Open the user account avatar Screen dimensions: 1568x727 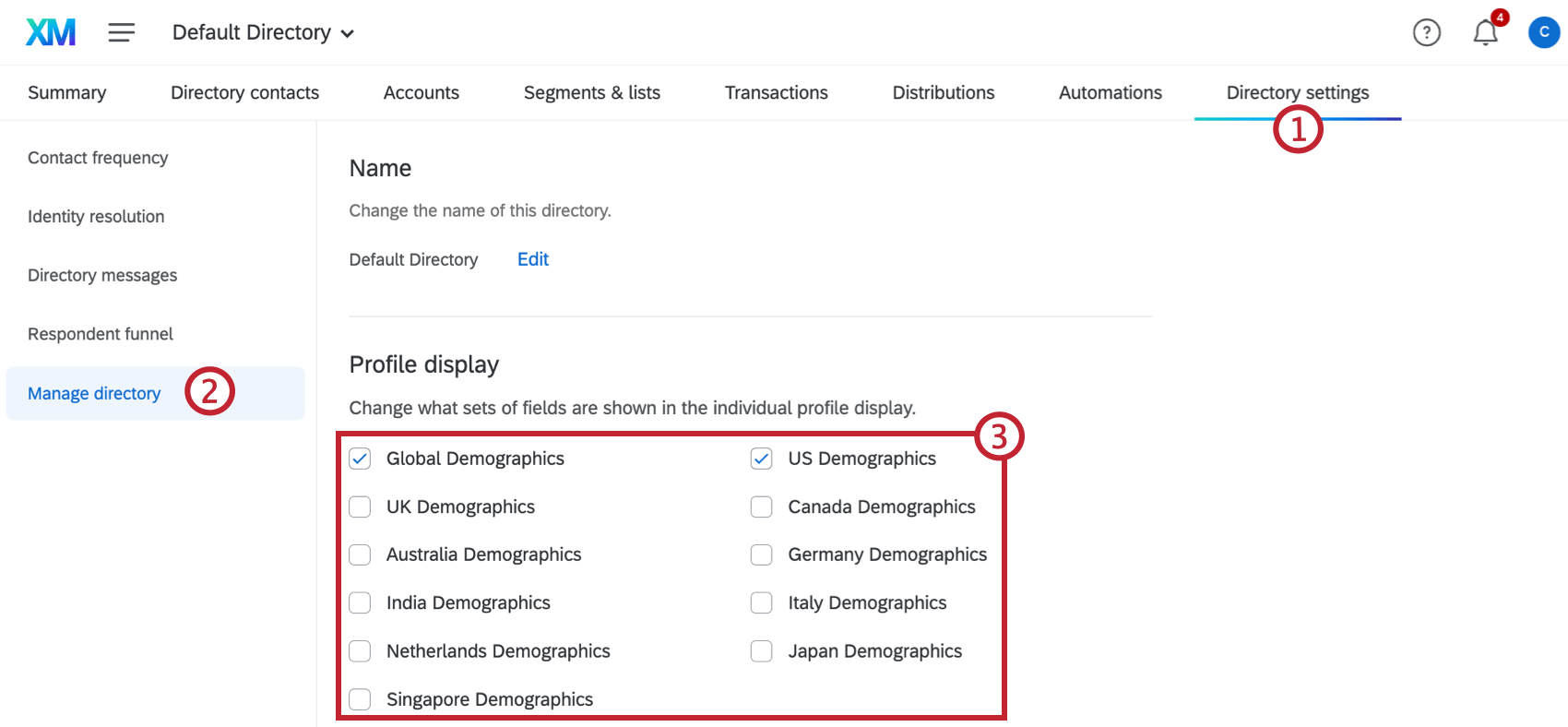1543,32
